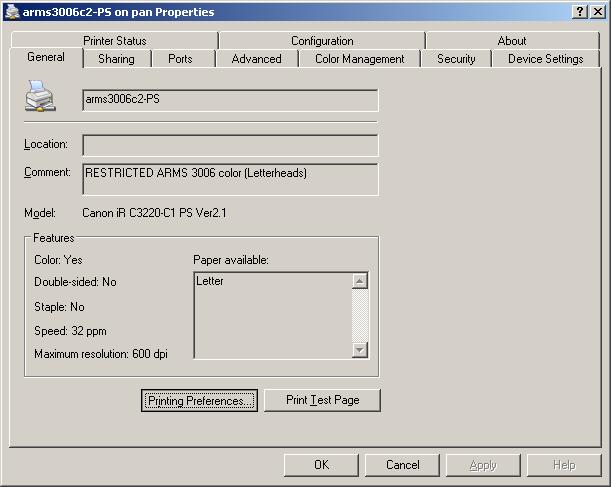
Task: Switch to the Sharing tab
Action: (116, 59)
